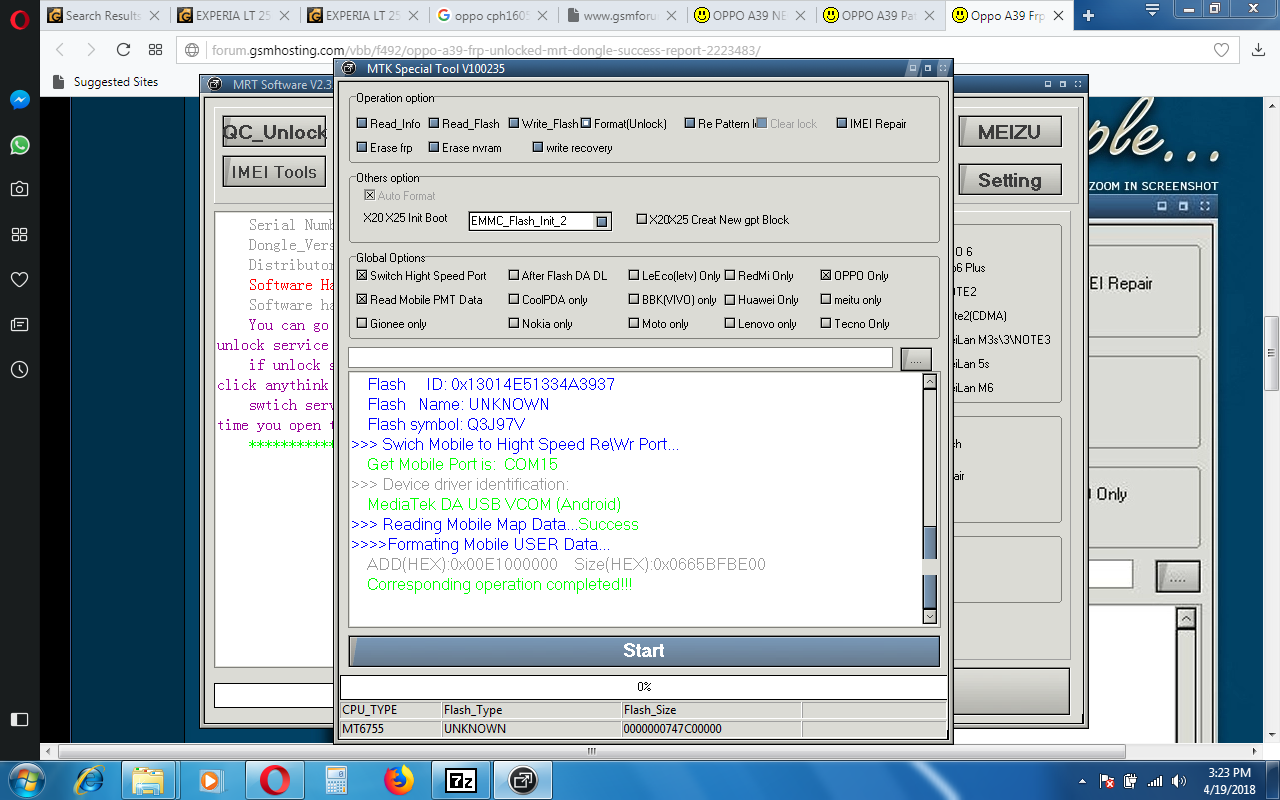
Task: Switch to the Search Results tab
Action: 104,15
